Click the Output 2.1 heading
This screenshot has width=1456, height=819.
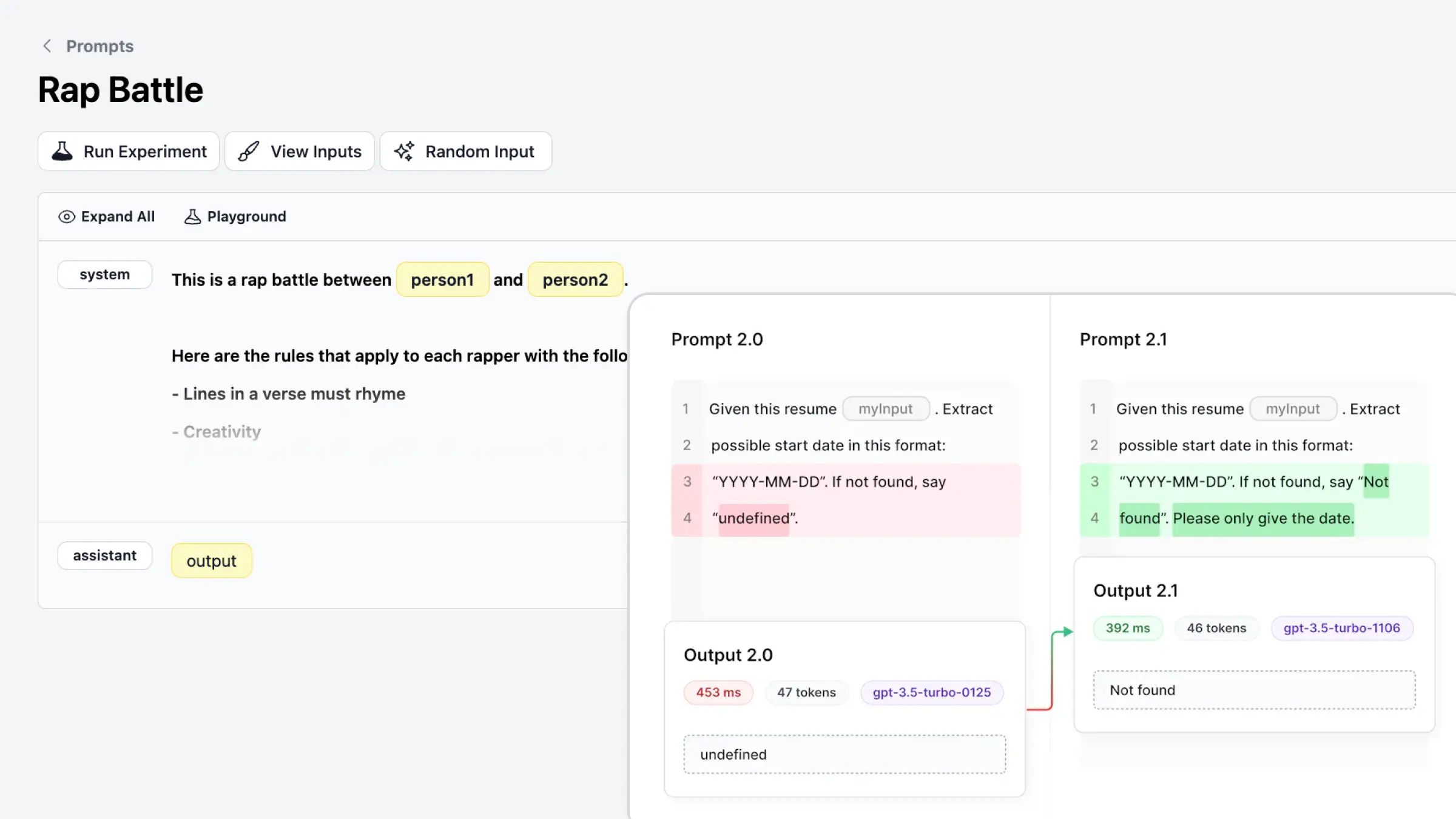point(1136,590)
